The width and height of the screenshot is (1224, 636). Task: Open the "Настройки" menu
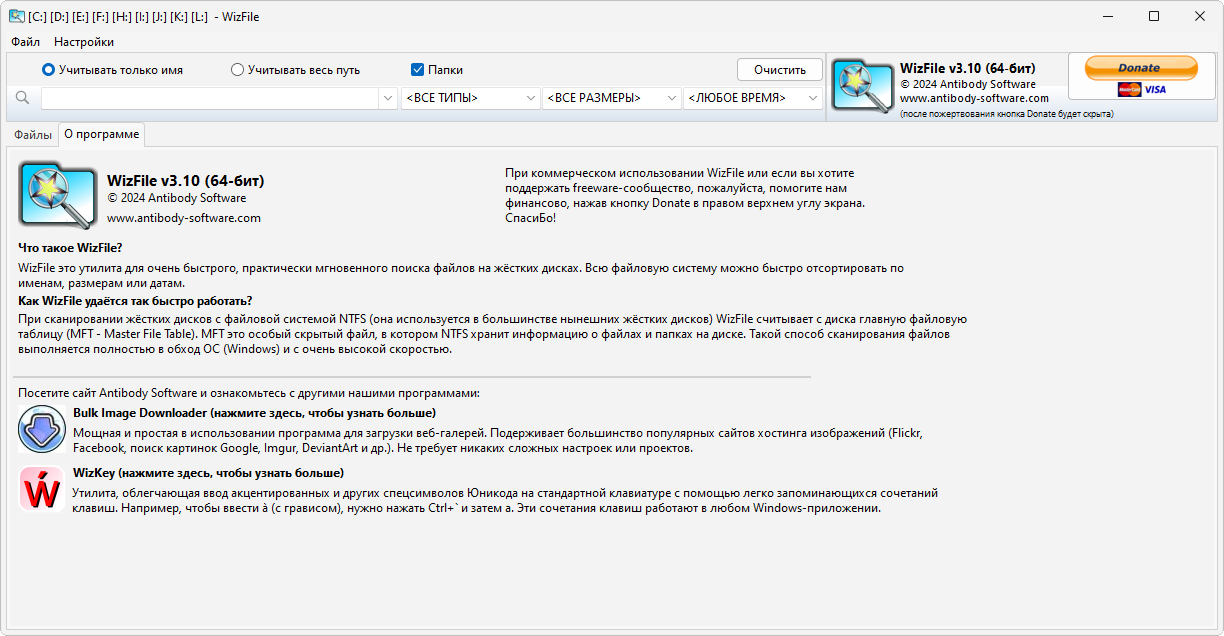tap(84, 42)
